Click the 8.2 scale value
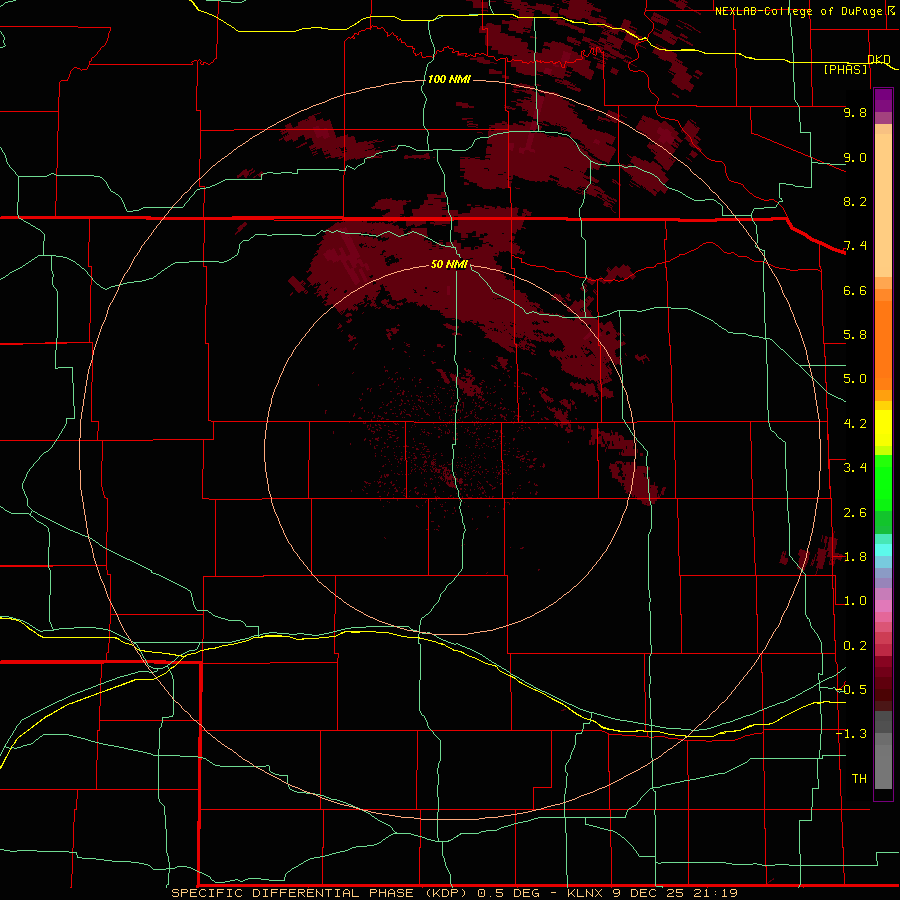The image size is (900, 900). [855, 201]
